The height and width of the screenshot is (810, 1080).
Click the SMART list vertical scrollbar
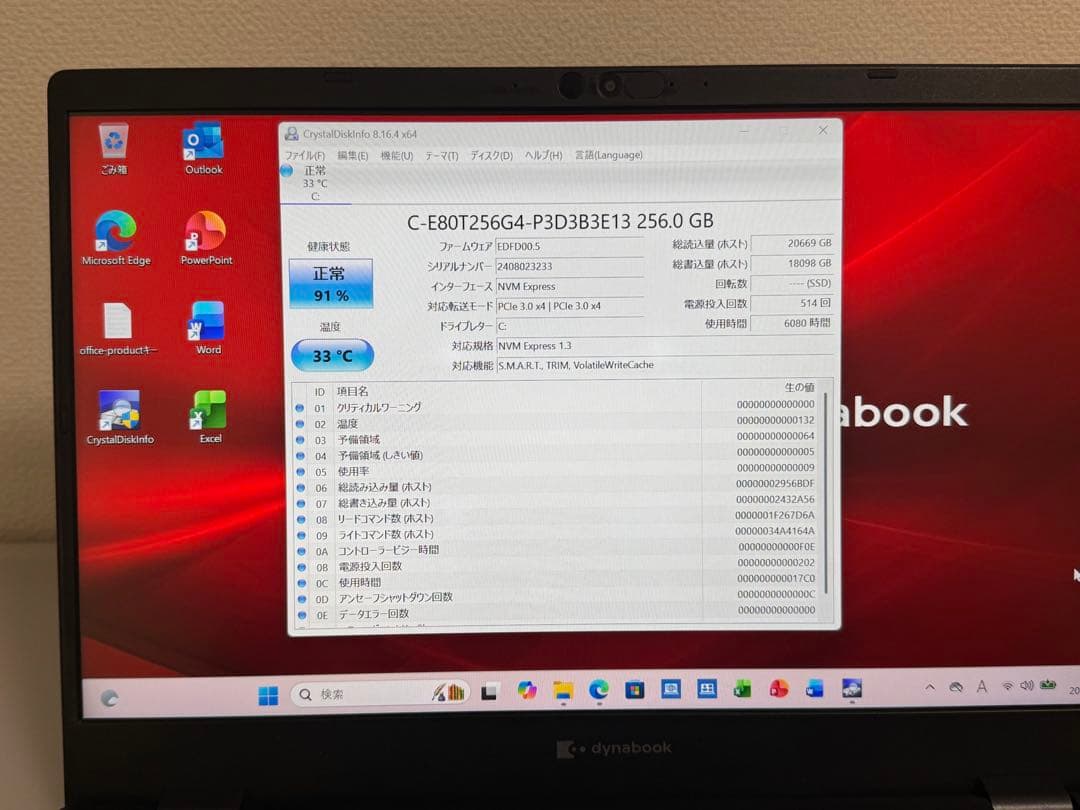point(825,492)
